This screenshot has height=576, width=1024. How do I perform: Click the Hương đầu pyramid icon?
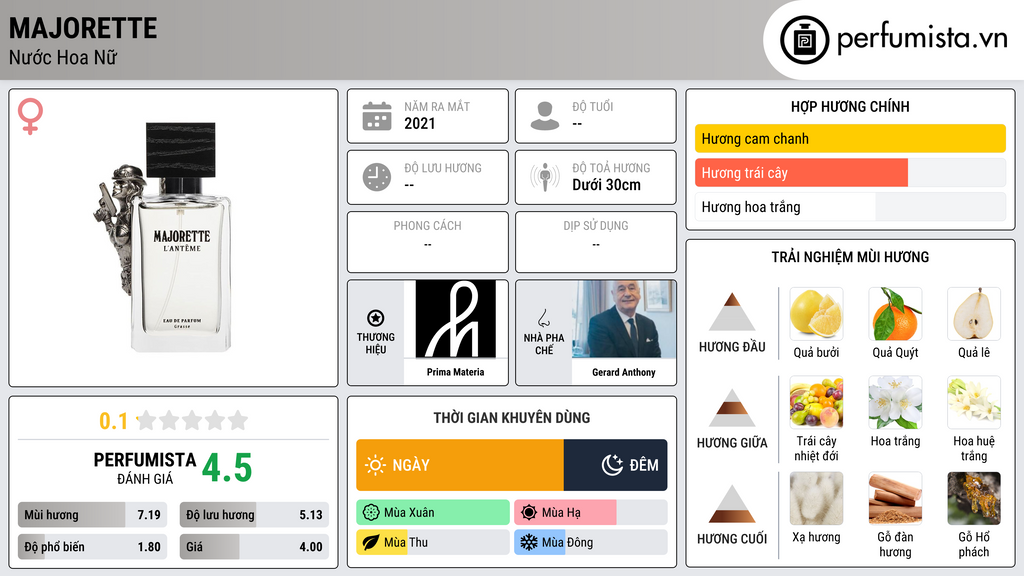pos(732,312)
